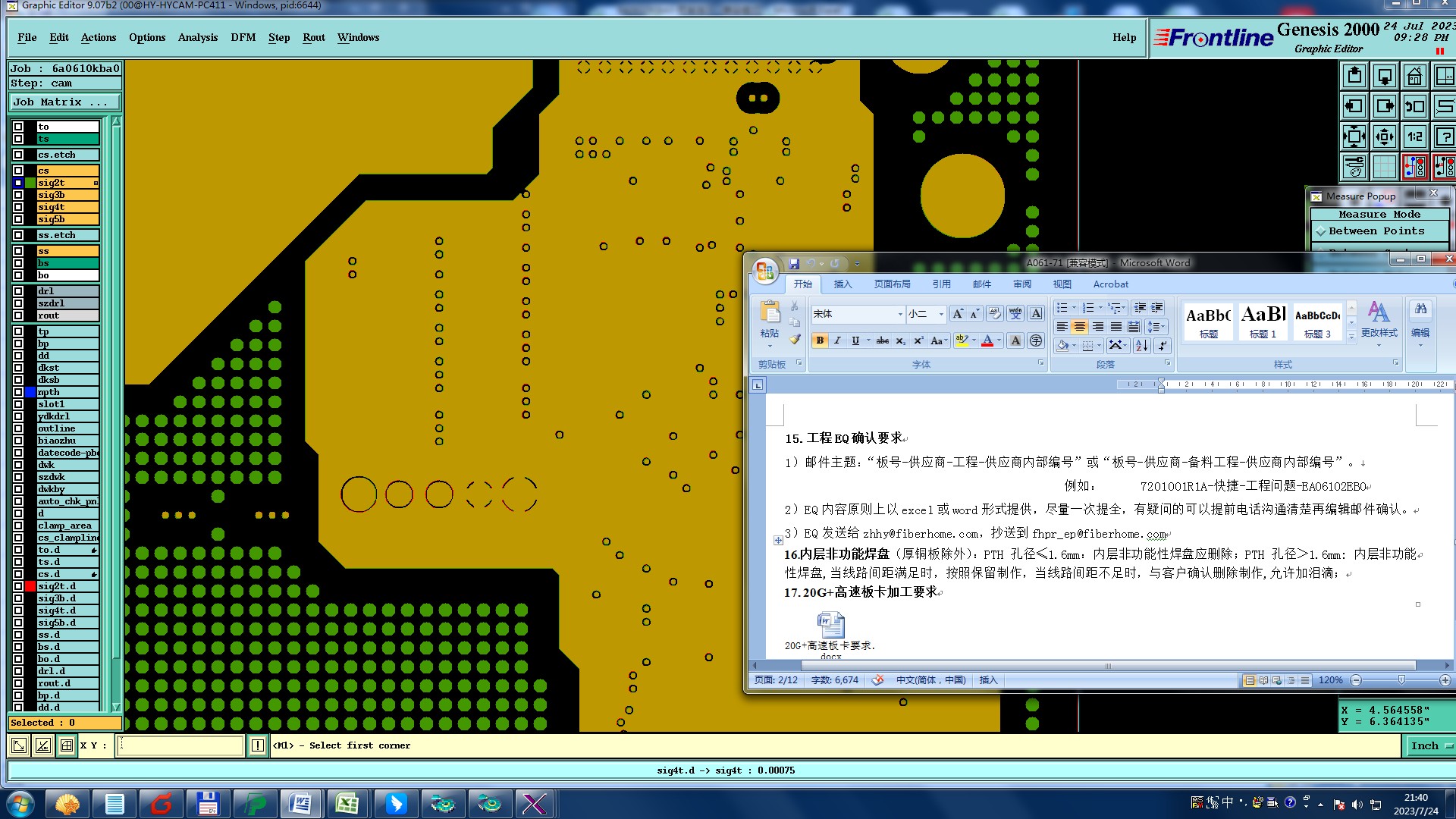The image size is (1456, 819).
Task: Click the 1:2 zoom scale icon
Action: tap(1414, 136)
